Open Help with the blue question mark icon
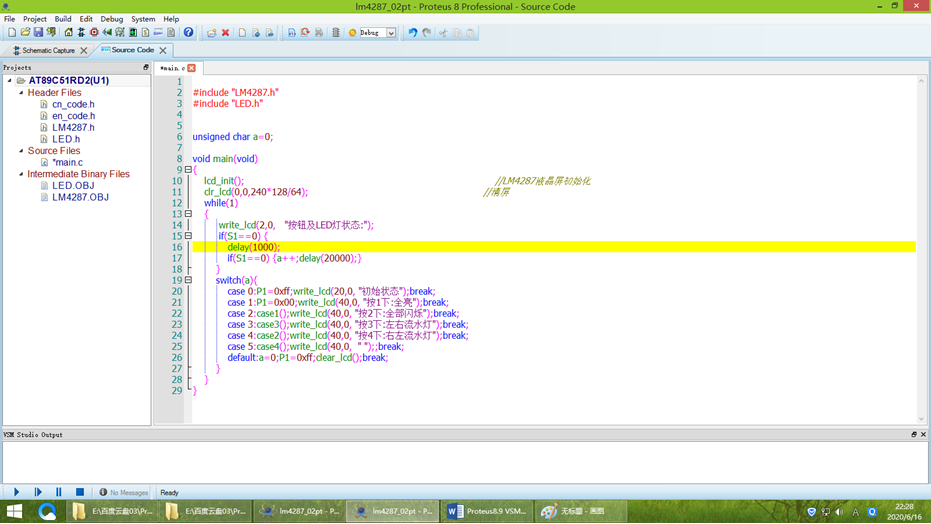The width and height of the screenshot is (931, 524). (188, 33)
